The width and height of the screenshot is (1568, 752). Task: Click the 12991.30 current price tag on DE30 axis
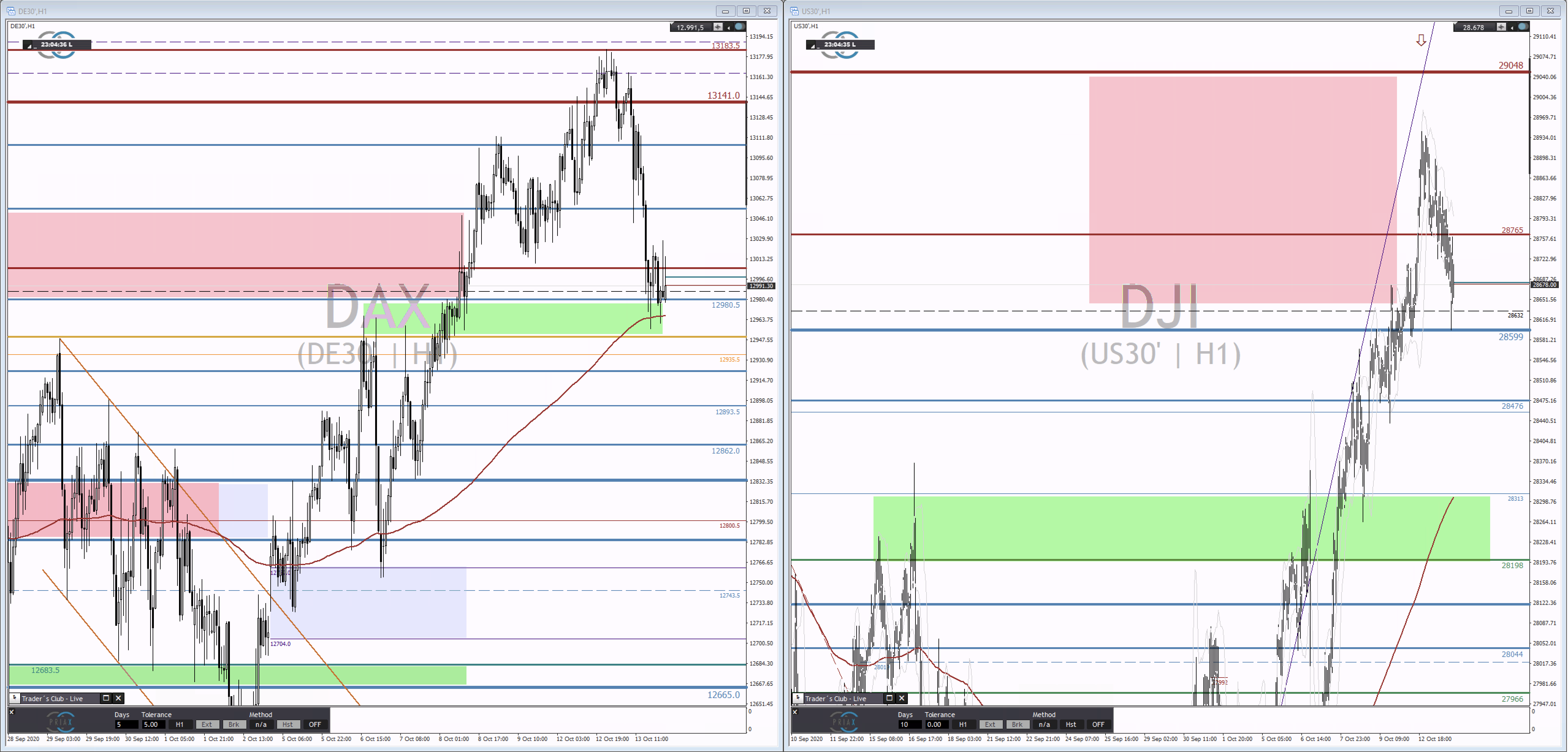click(x=761, y=286)
